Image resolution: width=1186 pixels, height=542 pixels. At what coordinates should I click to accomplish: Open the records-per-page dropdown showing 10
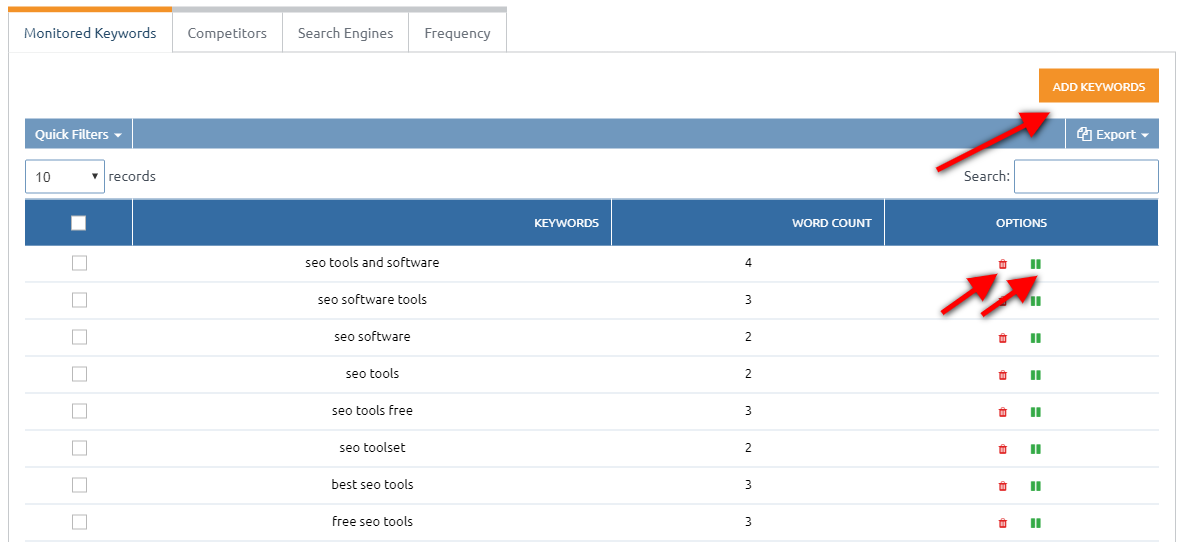point(65,177)
